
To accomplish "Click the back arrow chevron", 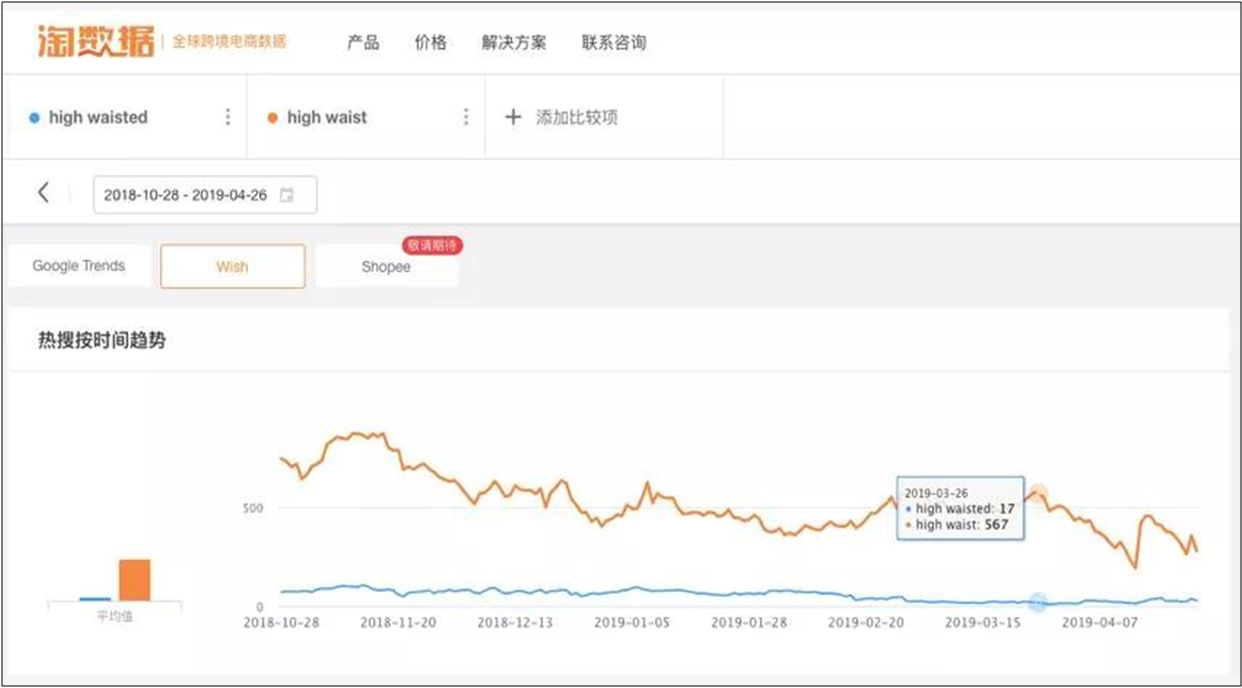I will pyautogui.click(x=43, y=193).
